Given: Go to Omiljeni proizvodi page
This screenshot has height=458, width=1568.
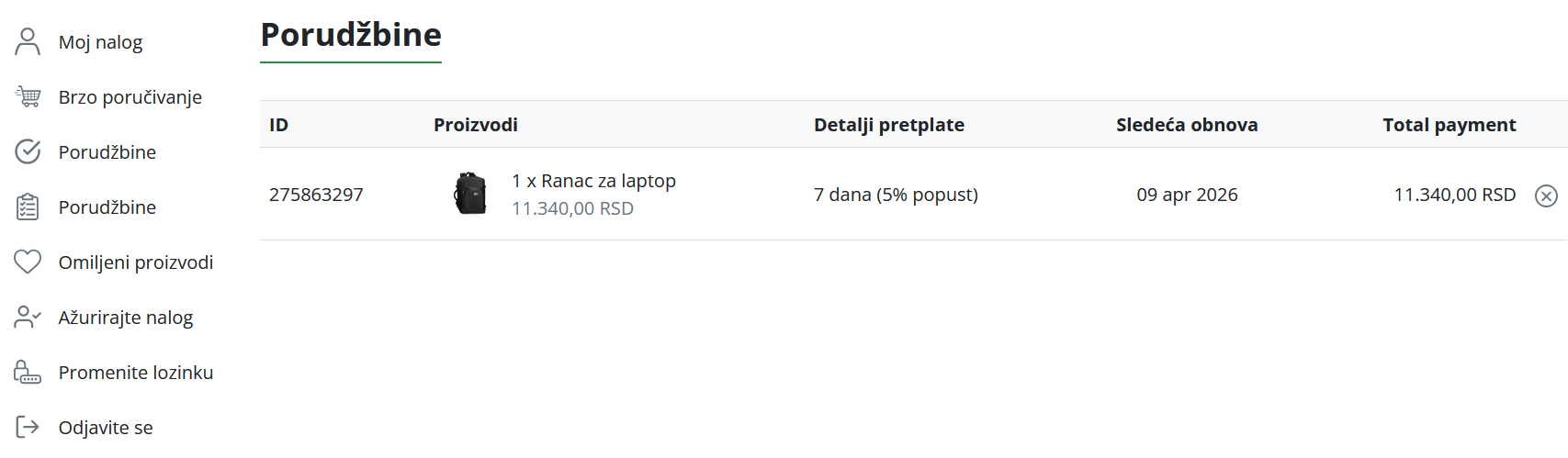Looking at the screenshot, I should [x=135, y=263].
